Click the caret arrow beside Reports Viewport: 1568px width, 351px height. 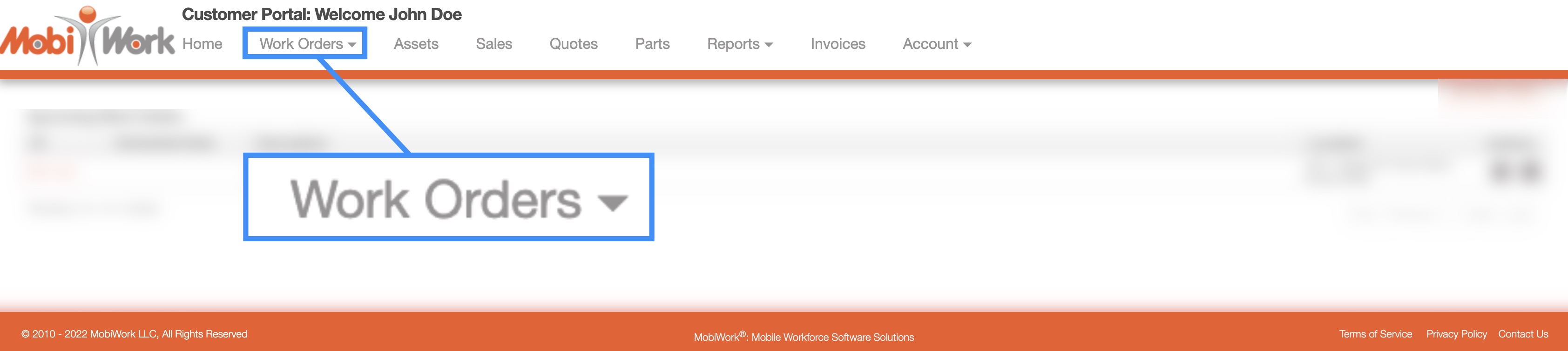point(769,45)
